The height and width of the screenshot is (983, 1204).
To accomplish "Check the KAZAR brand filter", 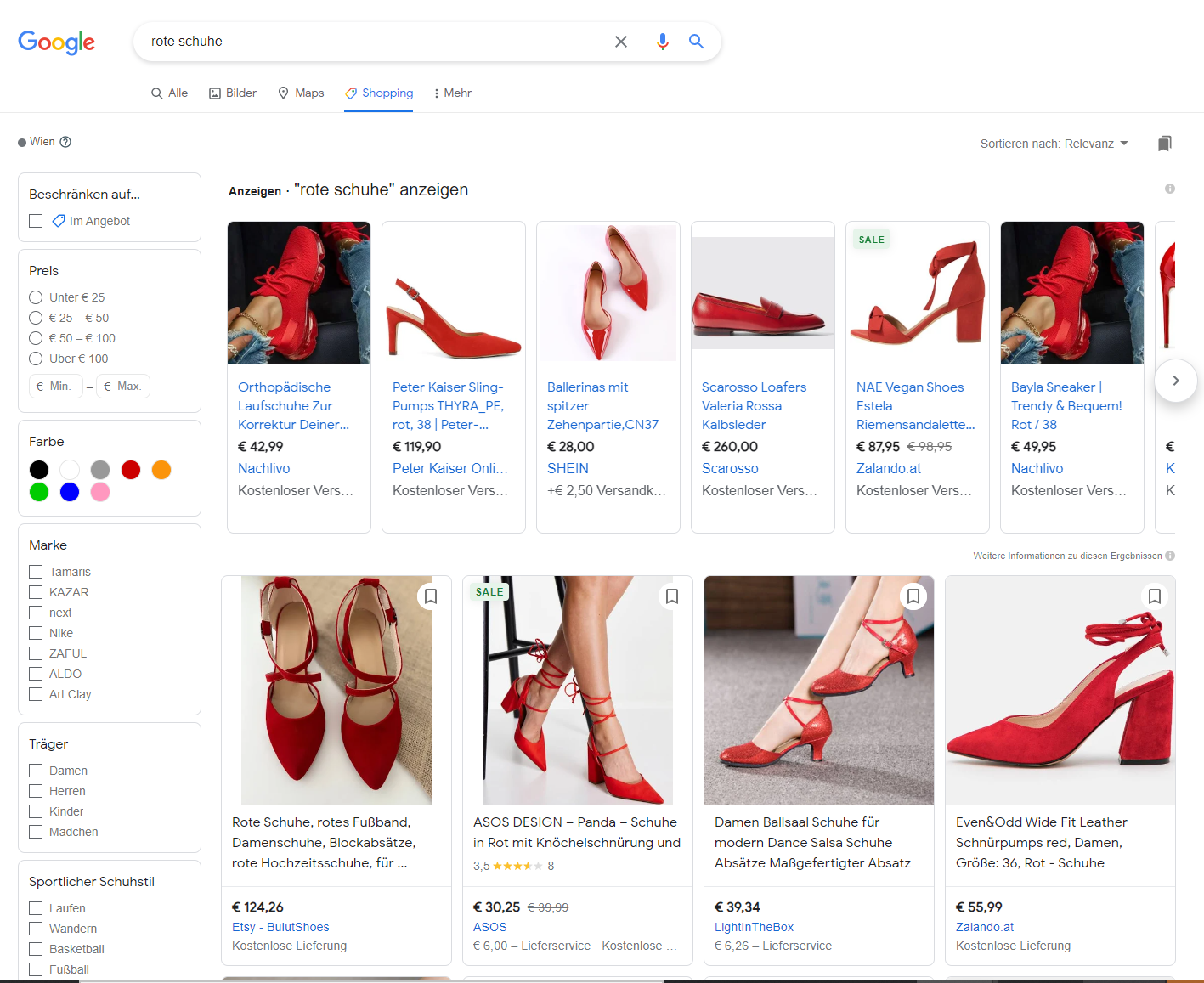I will pos(36,592).
